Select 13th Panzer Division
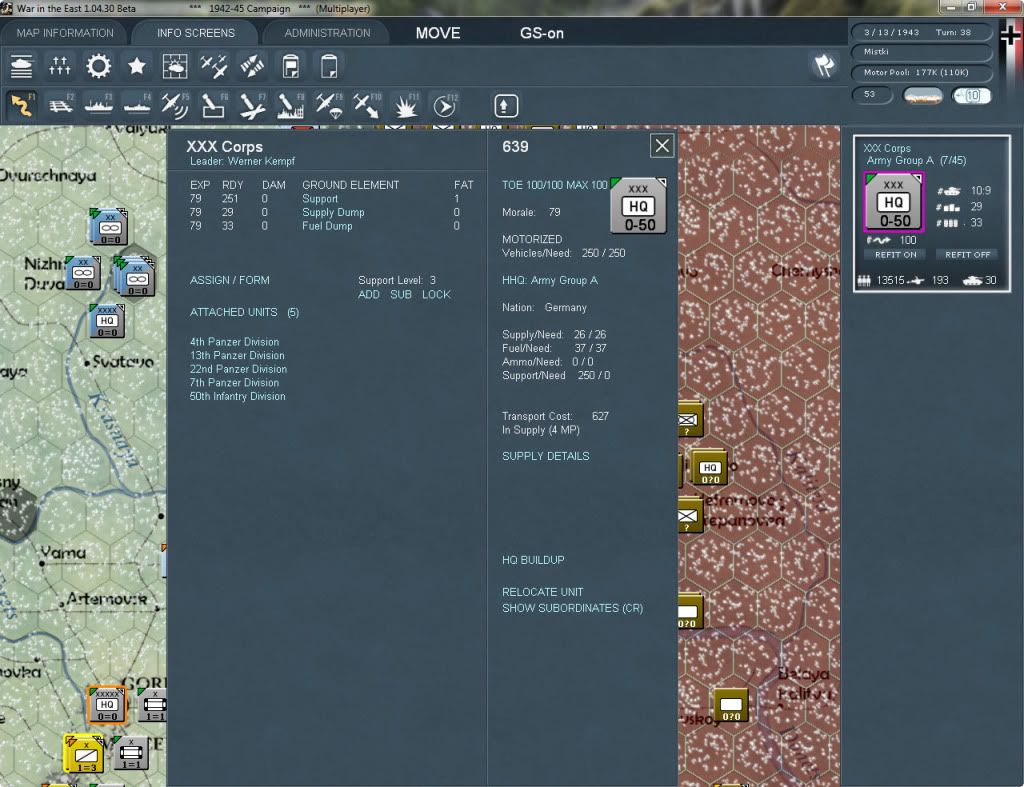The width and height of the screenshot is (1024, 787). (237, 355)
